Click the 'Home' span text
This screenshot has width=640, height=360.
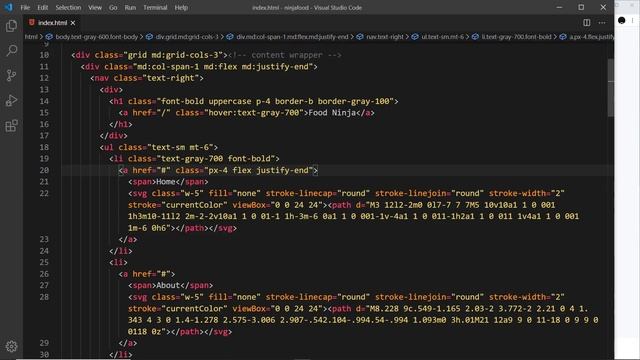[x=166, y=182]
